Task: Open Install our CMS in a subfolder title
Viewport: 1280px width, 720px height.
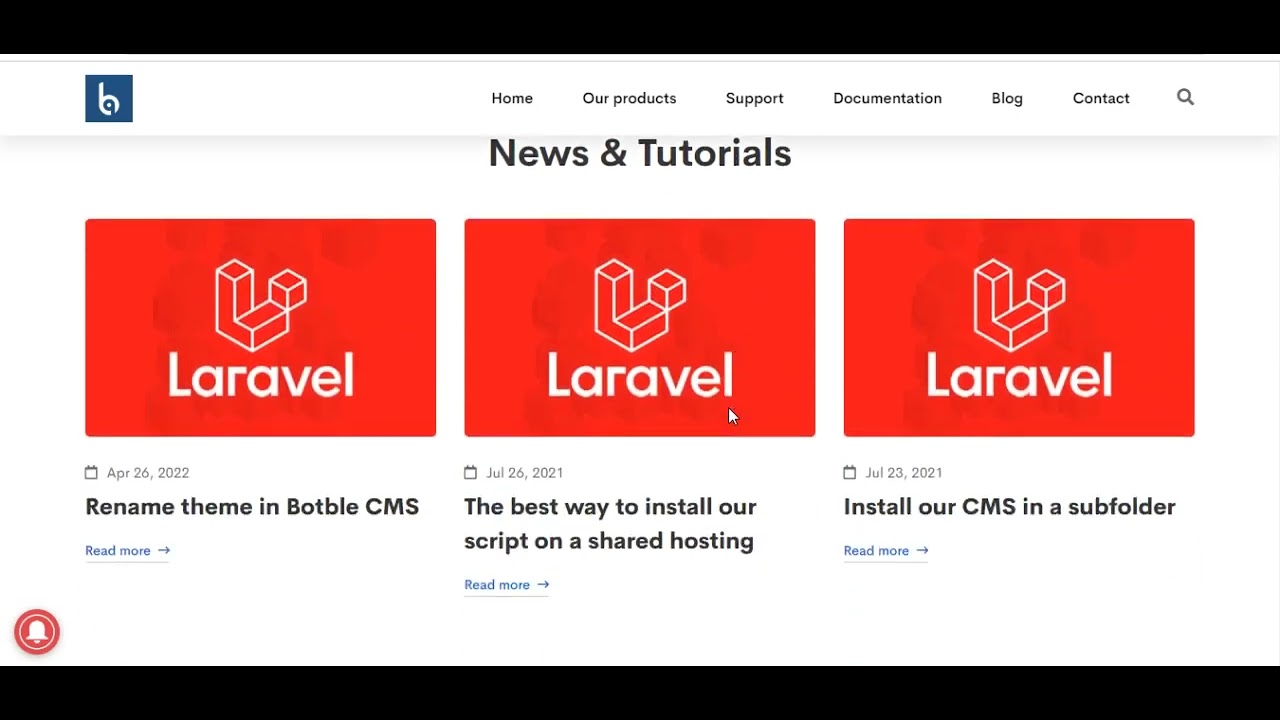Action: tap(1009, 507)
